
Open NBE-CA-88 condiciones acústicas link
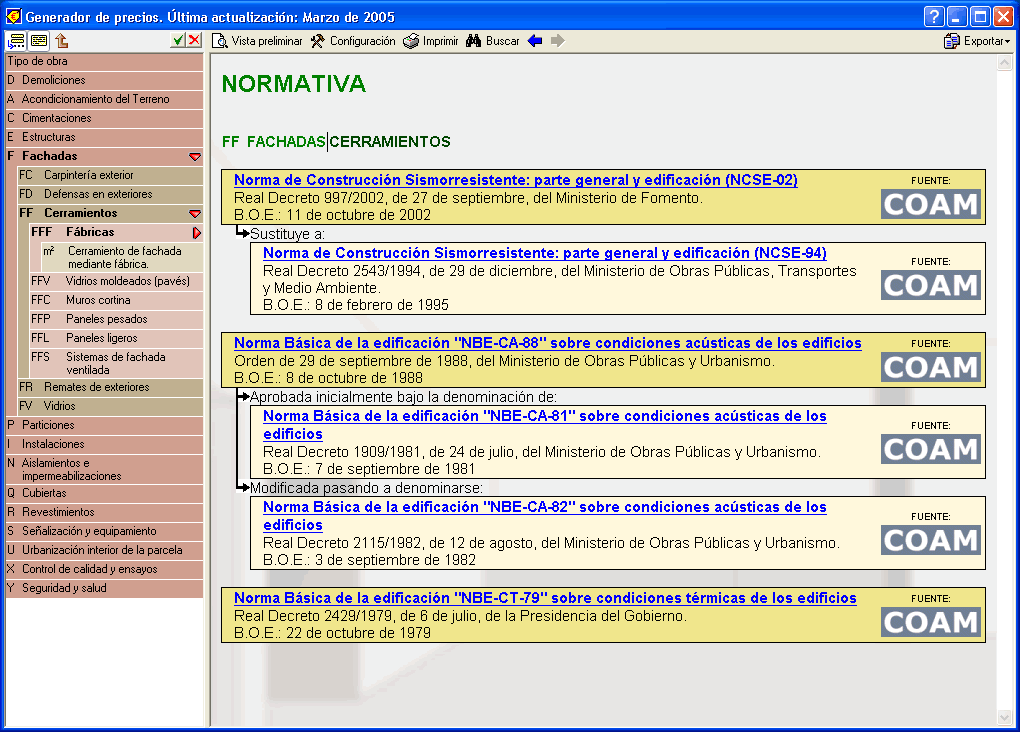[x=548, y=343]
